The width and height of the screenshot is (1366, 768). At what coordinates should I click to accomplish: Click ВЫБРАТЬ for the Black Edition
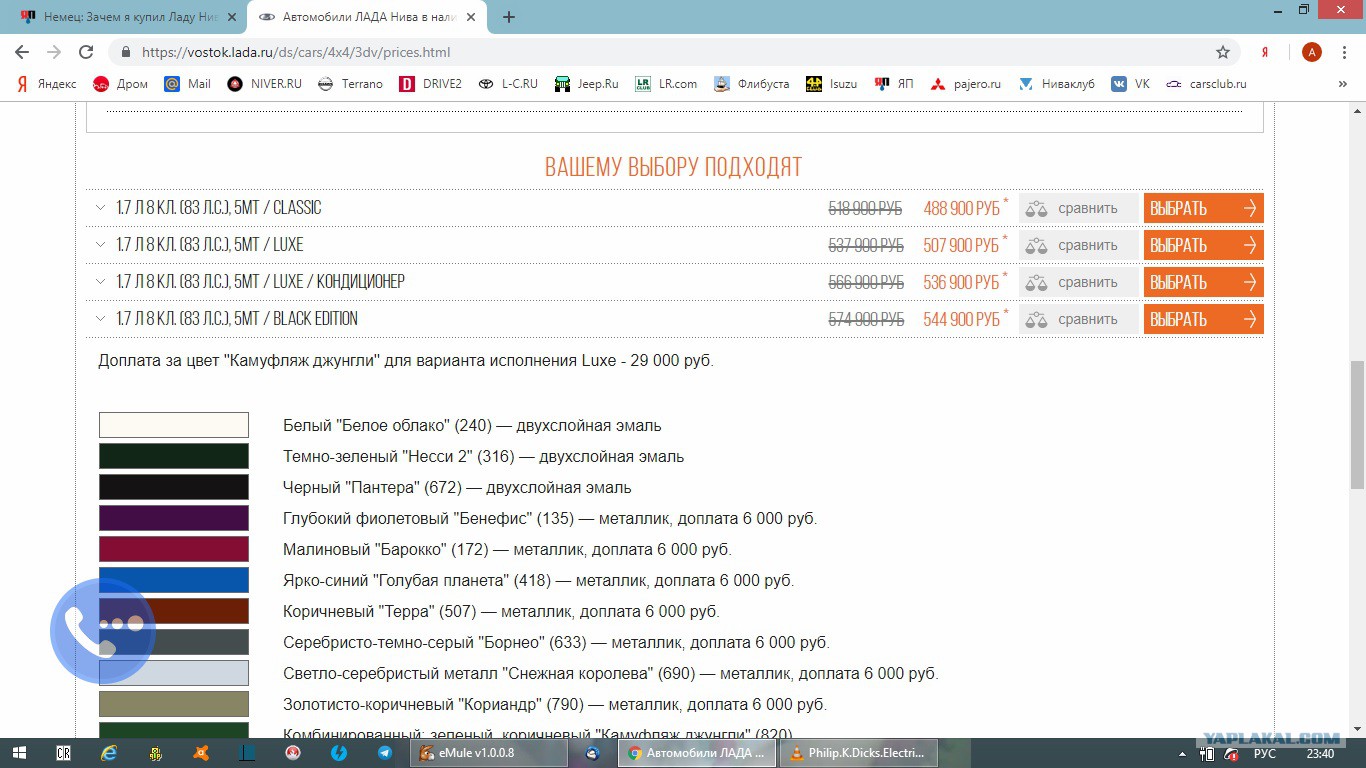coord(1204,319)
